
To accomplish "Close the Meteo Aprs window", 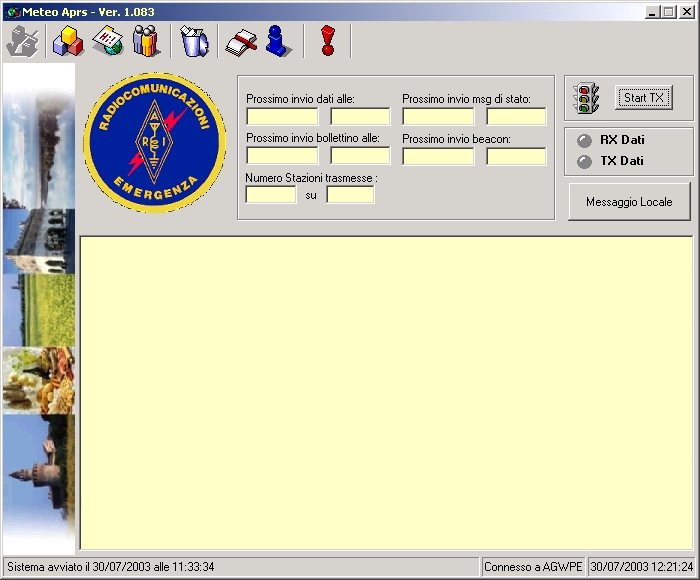I will [x=686, y=12].
